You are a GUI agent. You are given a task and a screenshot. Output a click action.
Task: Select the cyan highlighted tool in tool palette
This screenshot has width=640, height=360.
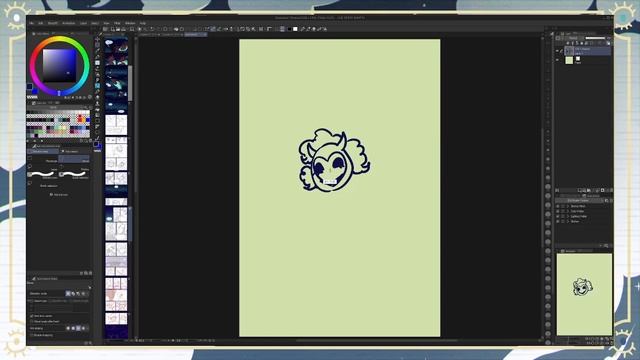[97, 86]
